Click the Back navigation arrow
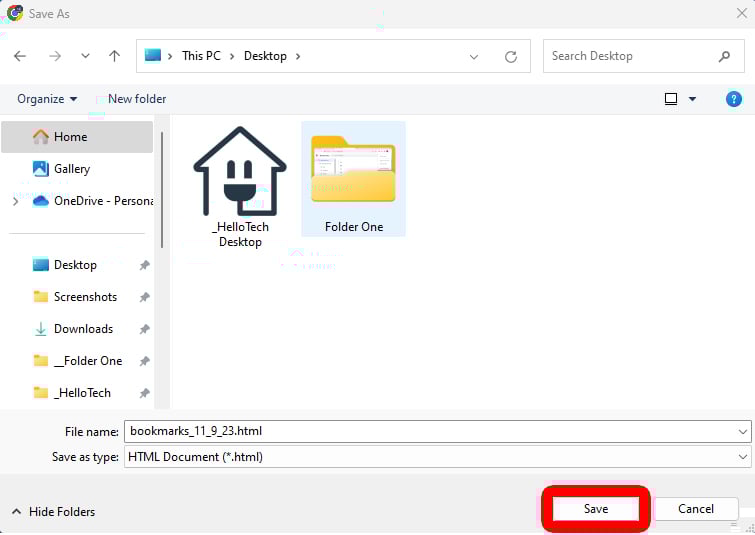Image resolution: width=755 pixels, height=535 pixels. click(20, 56)
